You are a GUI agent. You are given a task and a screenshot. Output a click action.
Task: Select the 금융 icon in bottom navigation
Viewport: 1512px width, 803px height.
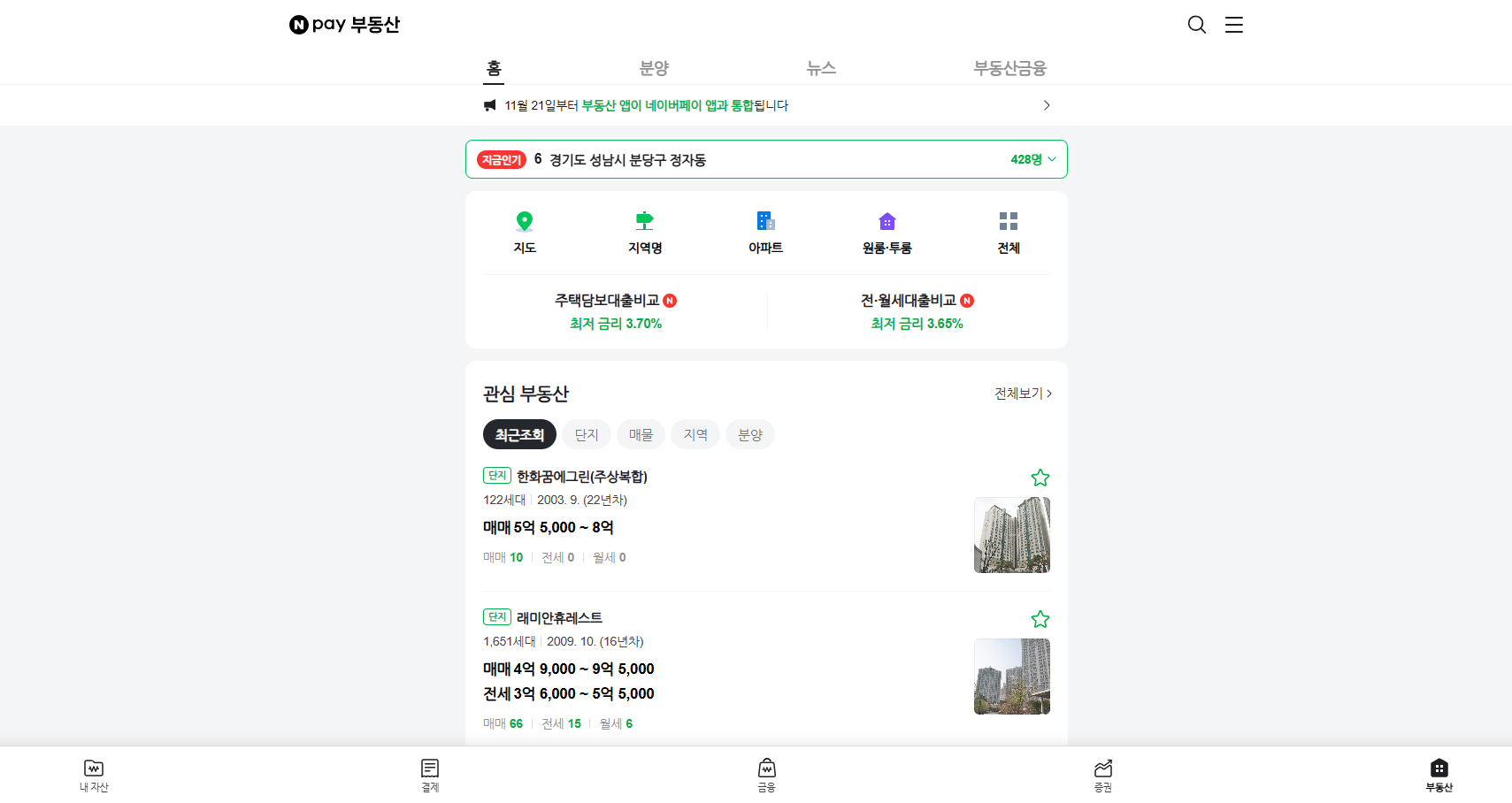click(x=766, y=773)
